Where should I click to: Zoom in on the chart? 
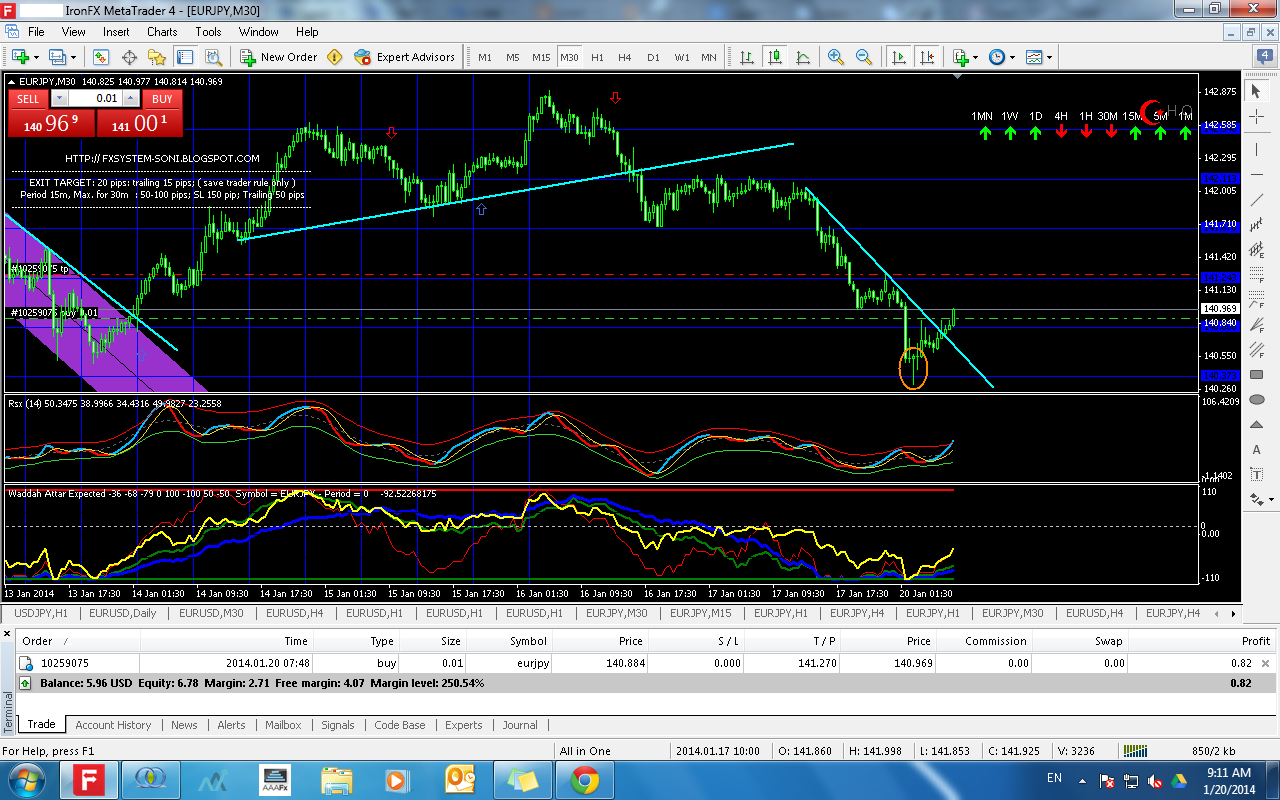point(835,57)
